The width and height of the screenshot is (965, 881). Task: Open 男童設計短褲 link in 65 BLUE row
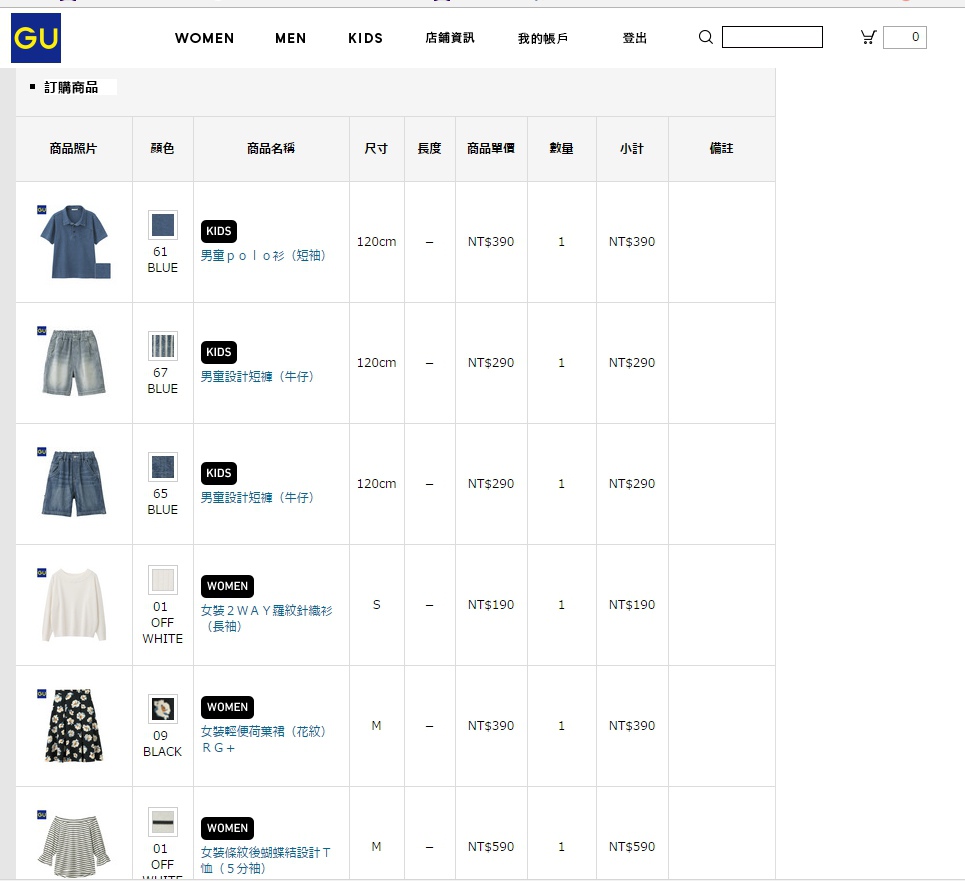point(257,497)
